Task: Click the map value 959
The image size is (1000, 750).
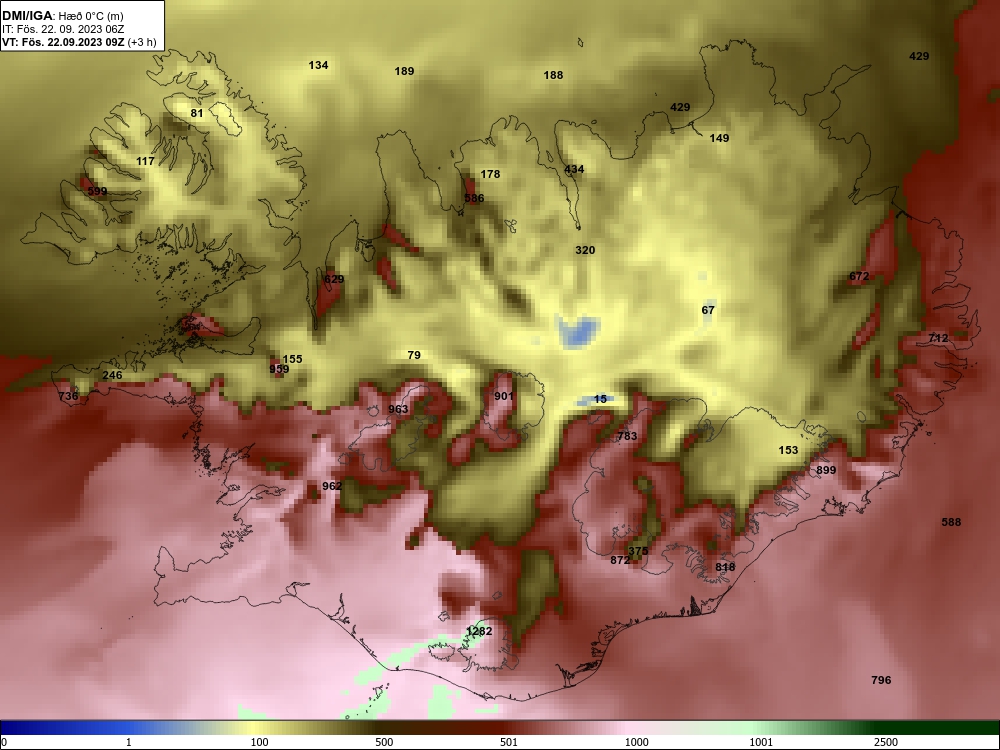Action: coord(279,369)
